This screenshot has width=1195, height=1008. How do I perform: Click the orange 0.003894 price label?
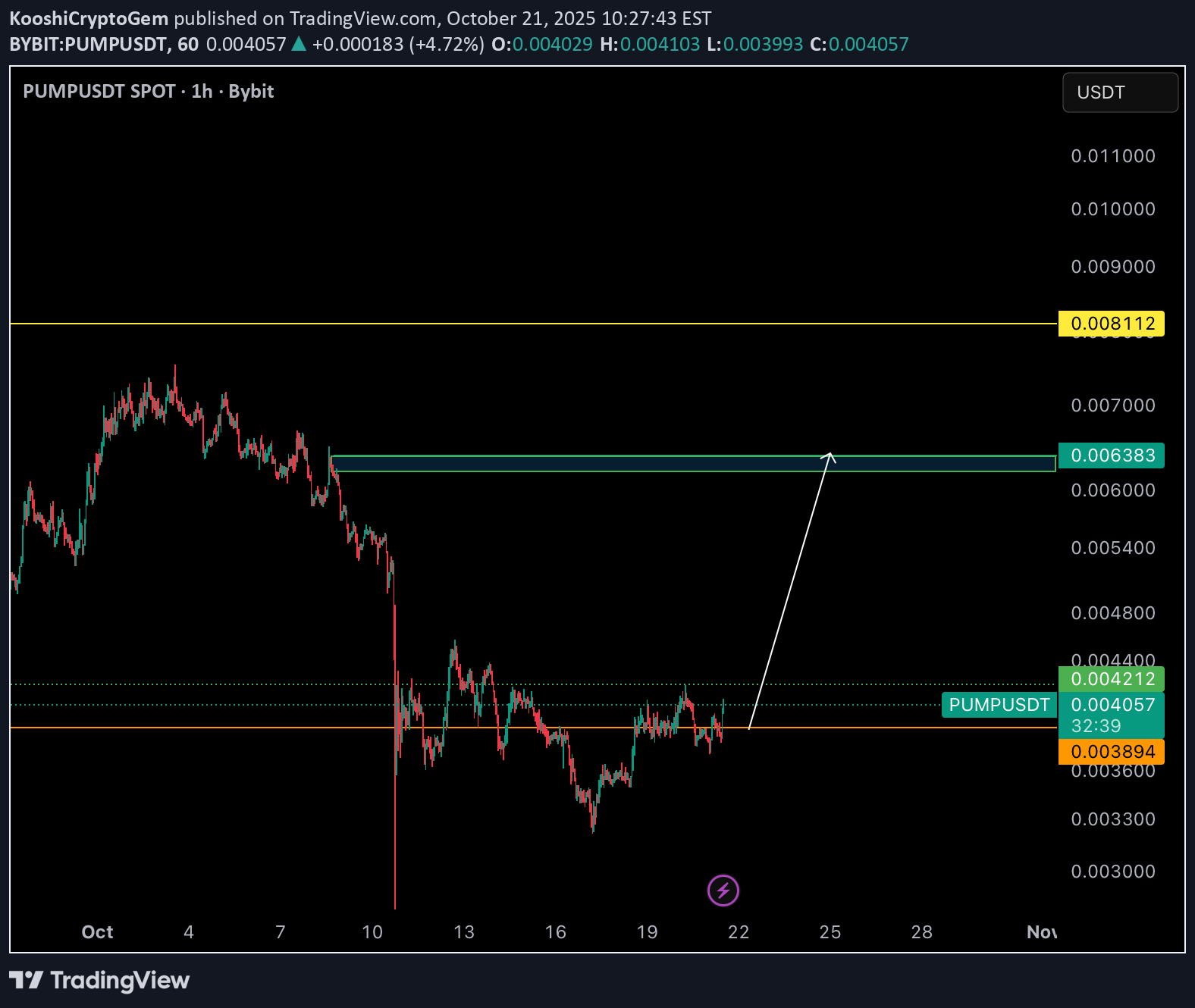(x=1111, y=752)
